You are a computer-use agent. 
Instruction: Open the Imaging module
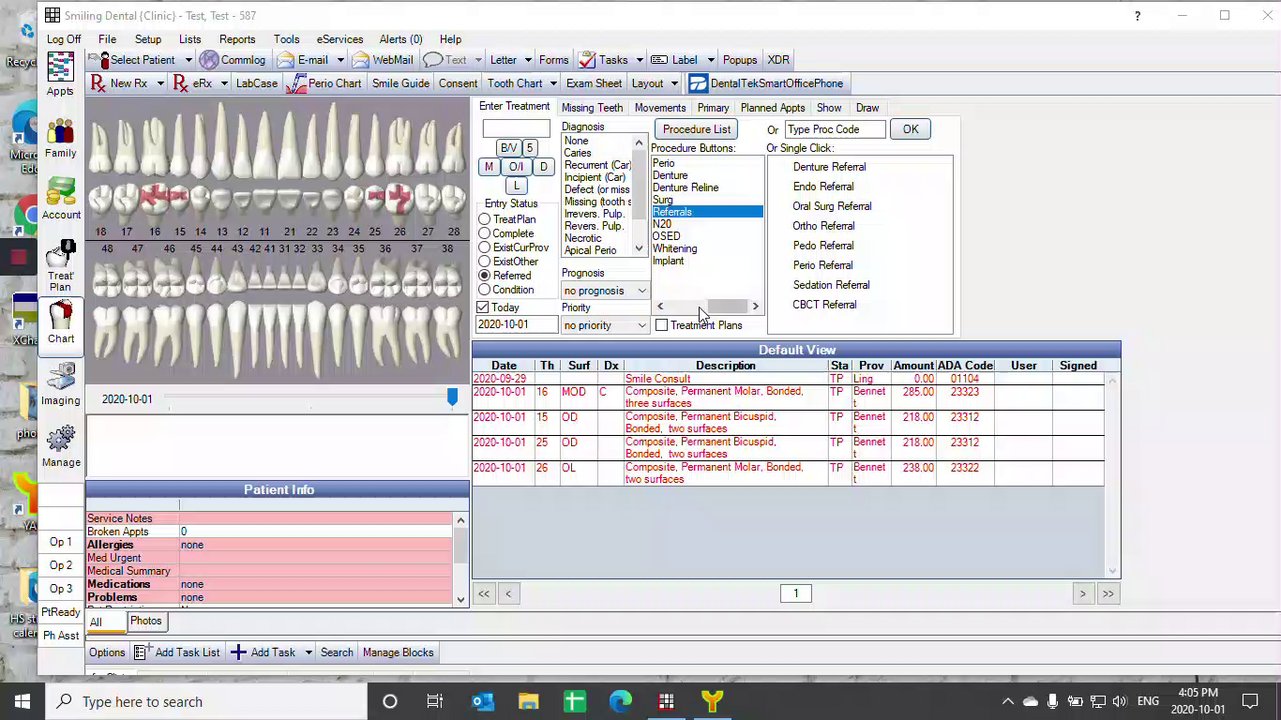pyautogui.click(x=60, y=384)
